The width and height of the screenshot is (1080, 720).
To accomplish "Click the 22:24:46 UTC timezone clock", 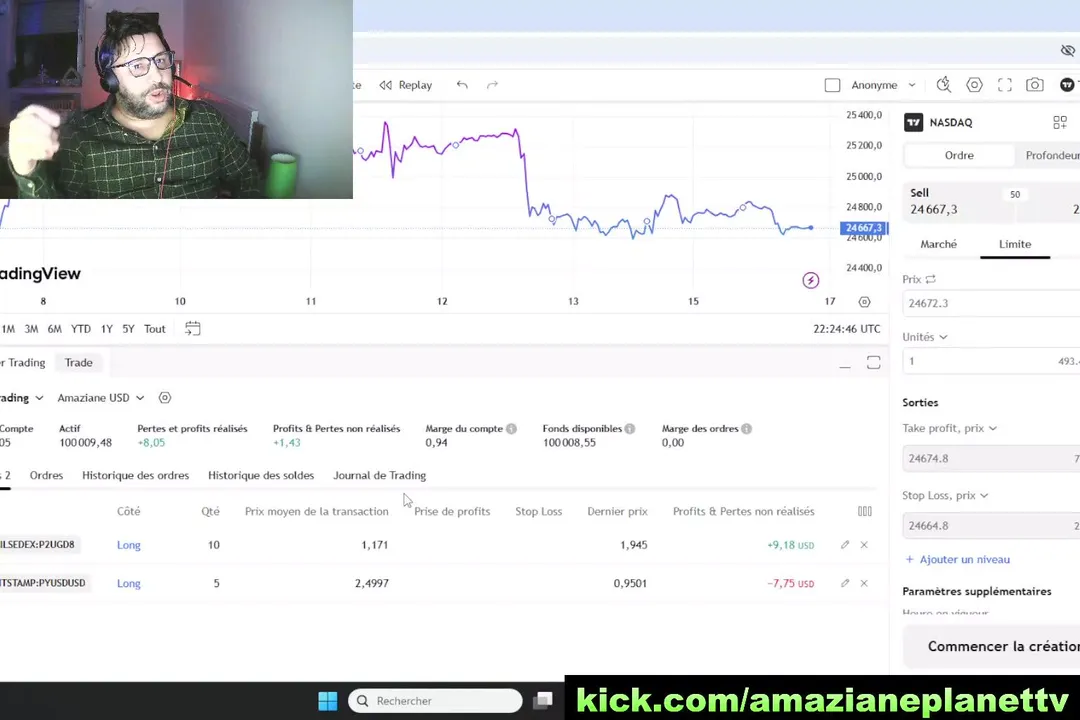I will [847, 329].
